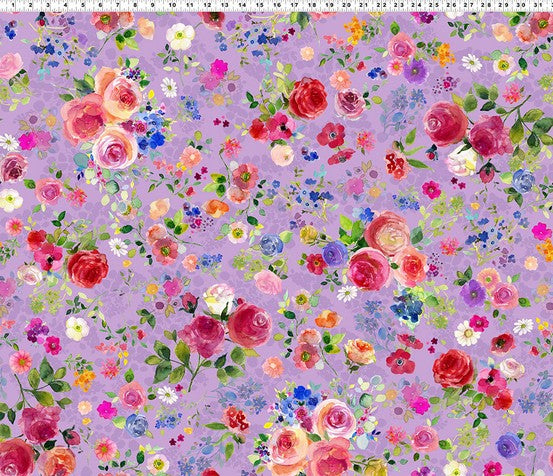
Task: Click the ruler number 31
Action: pos(538,5)
